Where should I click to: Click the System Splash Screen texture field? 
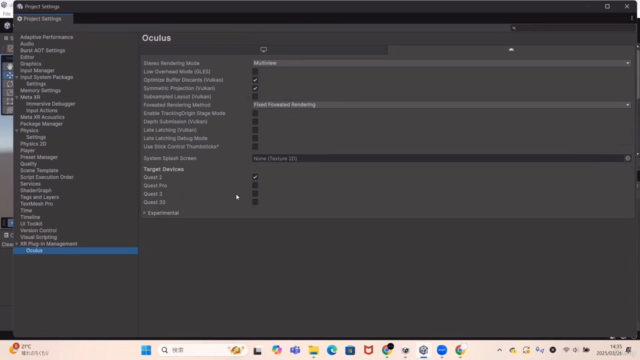(439, 158)
